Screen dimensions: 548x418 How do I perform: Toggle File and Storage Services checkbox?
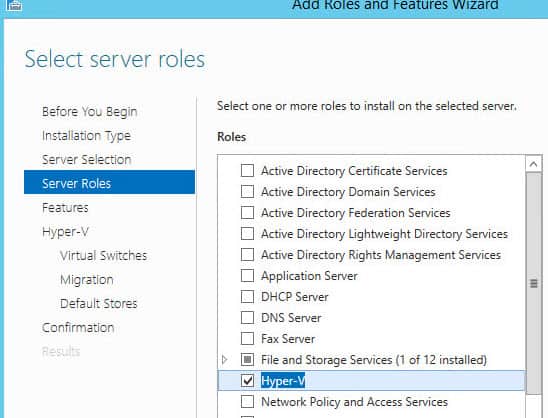(247, 360)
